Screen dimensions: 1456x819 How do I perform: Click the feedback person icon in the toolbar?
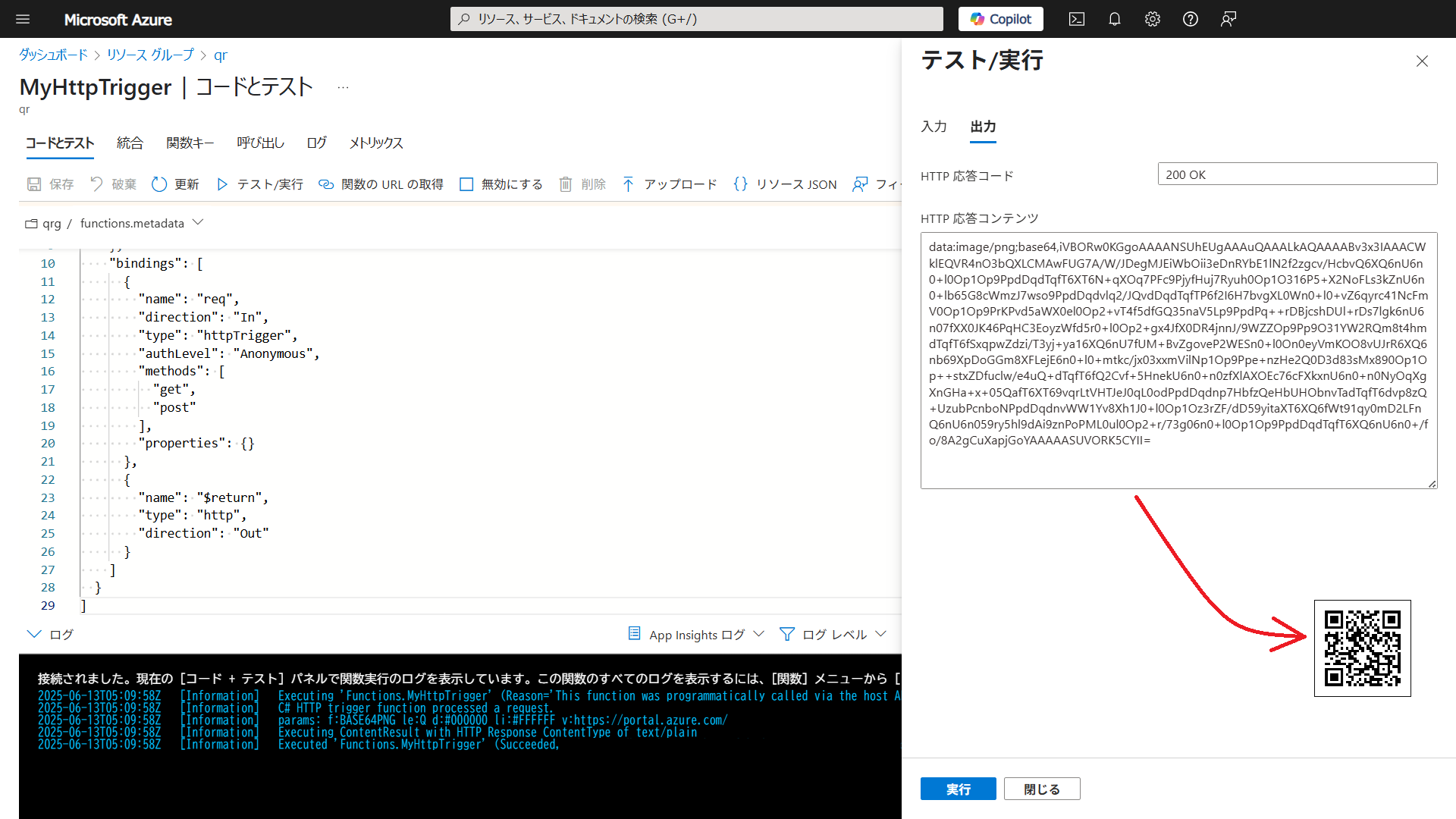click(x=860, y=184)
